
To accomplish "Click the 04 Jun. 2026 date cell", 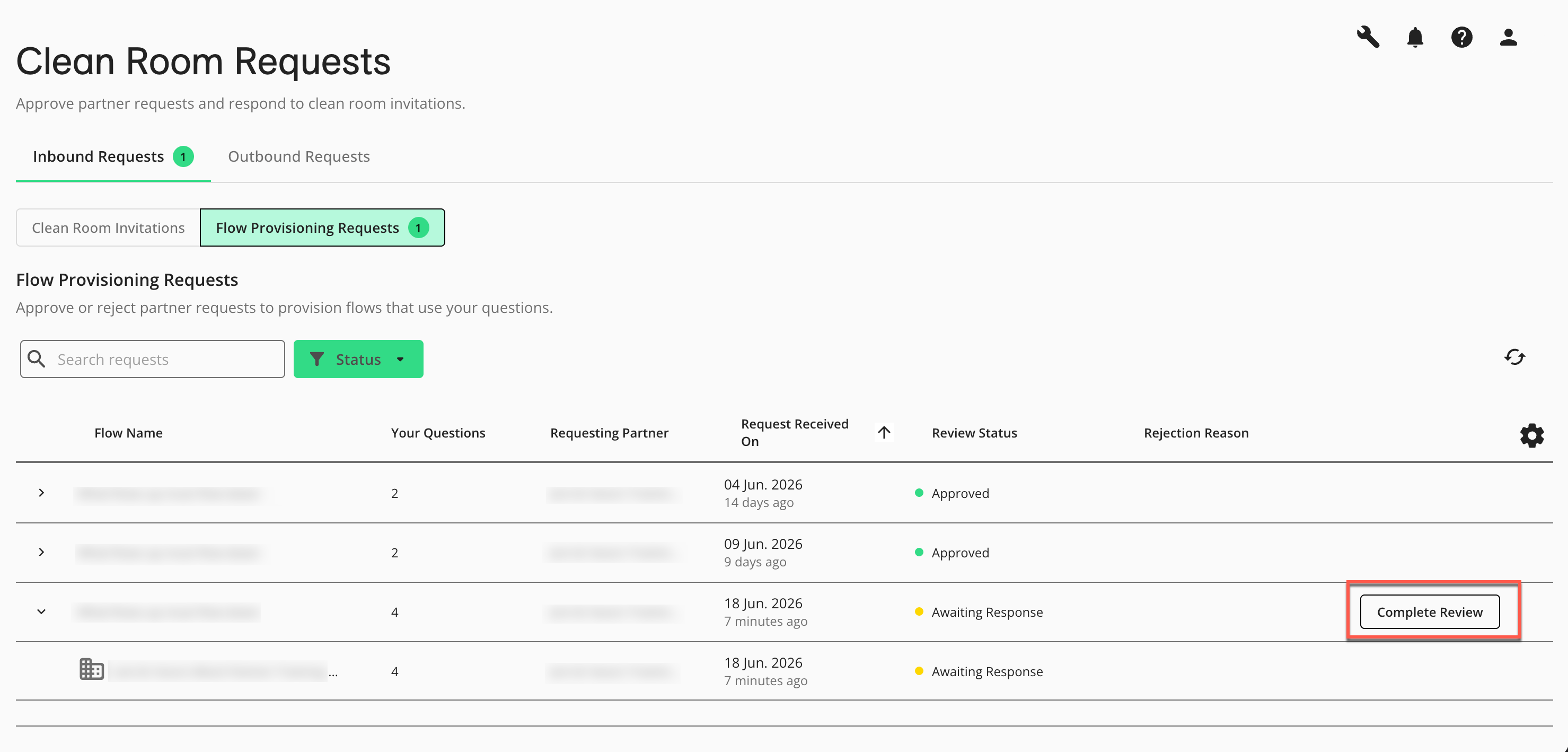I will (x=763, y=485).
